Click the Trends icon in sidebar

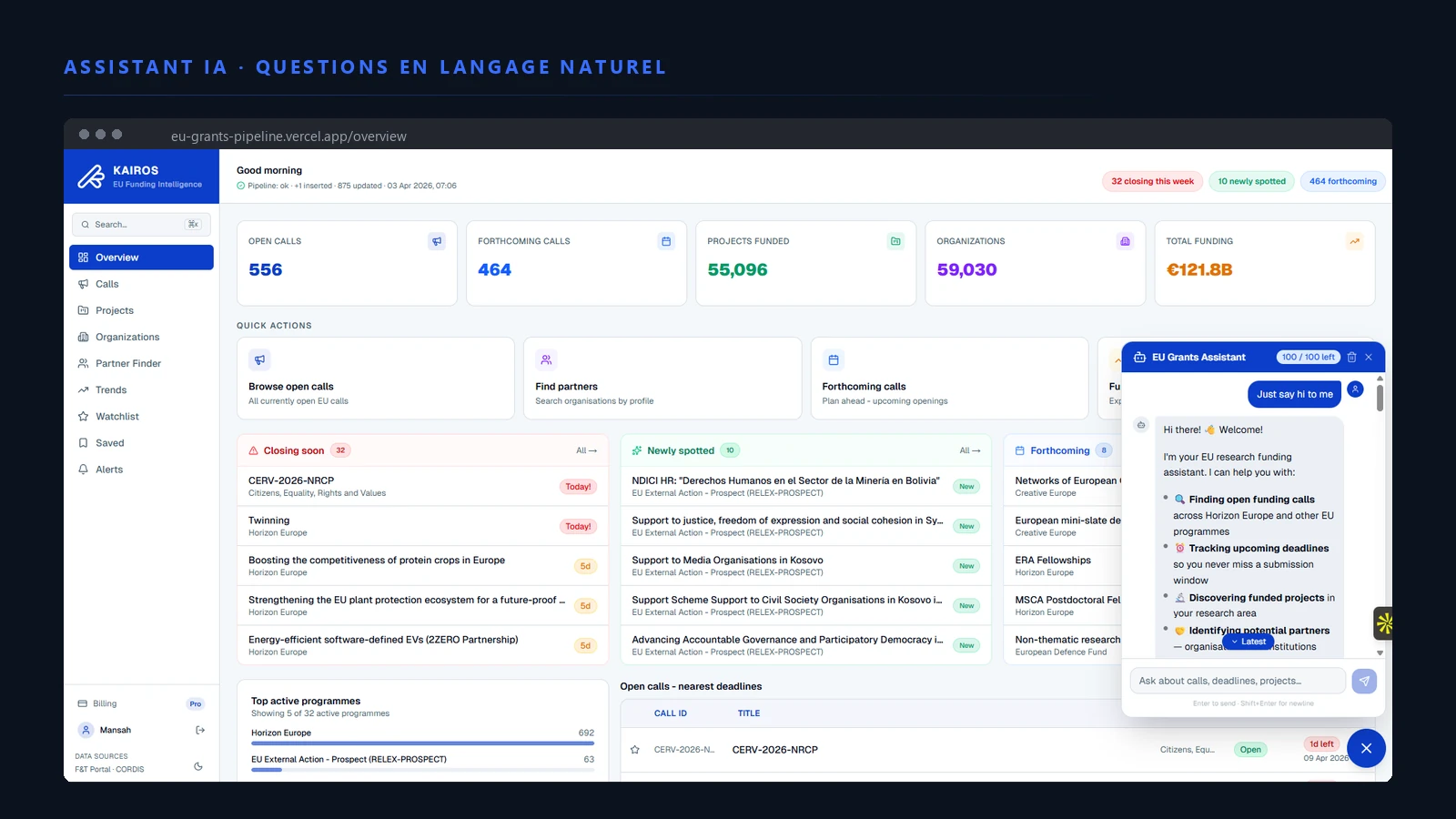click(83, 389)
